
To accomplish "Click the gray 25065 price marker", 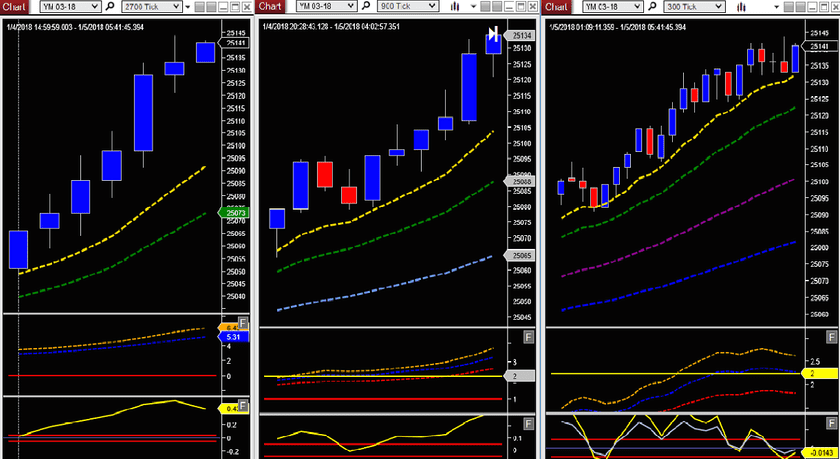I will tap(519, 255).
